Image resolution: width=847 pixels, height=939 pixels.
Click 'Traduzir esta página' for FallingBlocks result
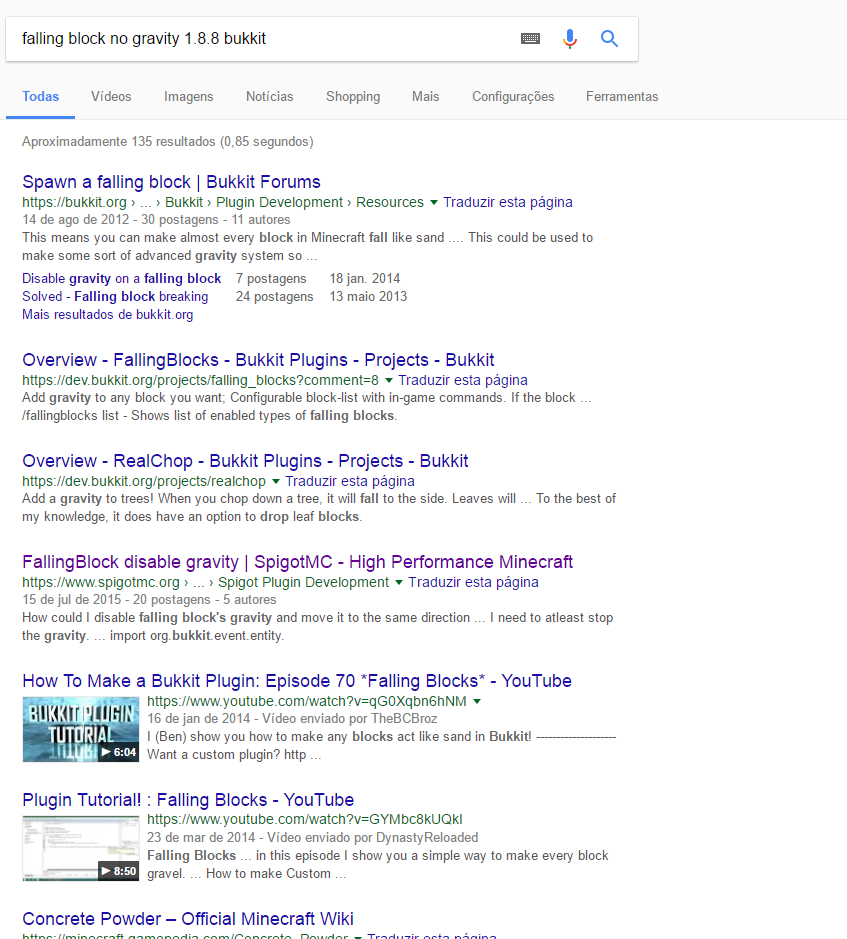(x=463, y=380)
